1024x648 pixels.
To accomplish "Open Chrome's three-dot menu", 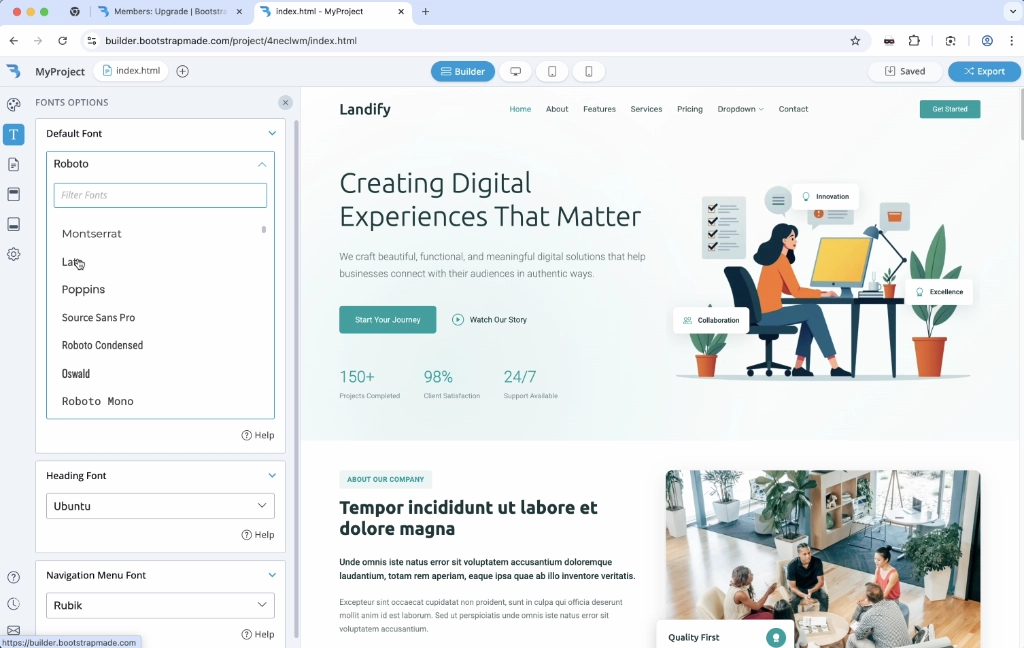I will pyautogui.click(x=1012, y=40).
